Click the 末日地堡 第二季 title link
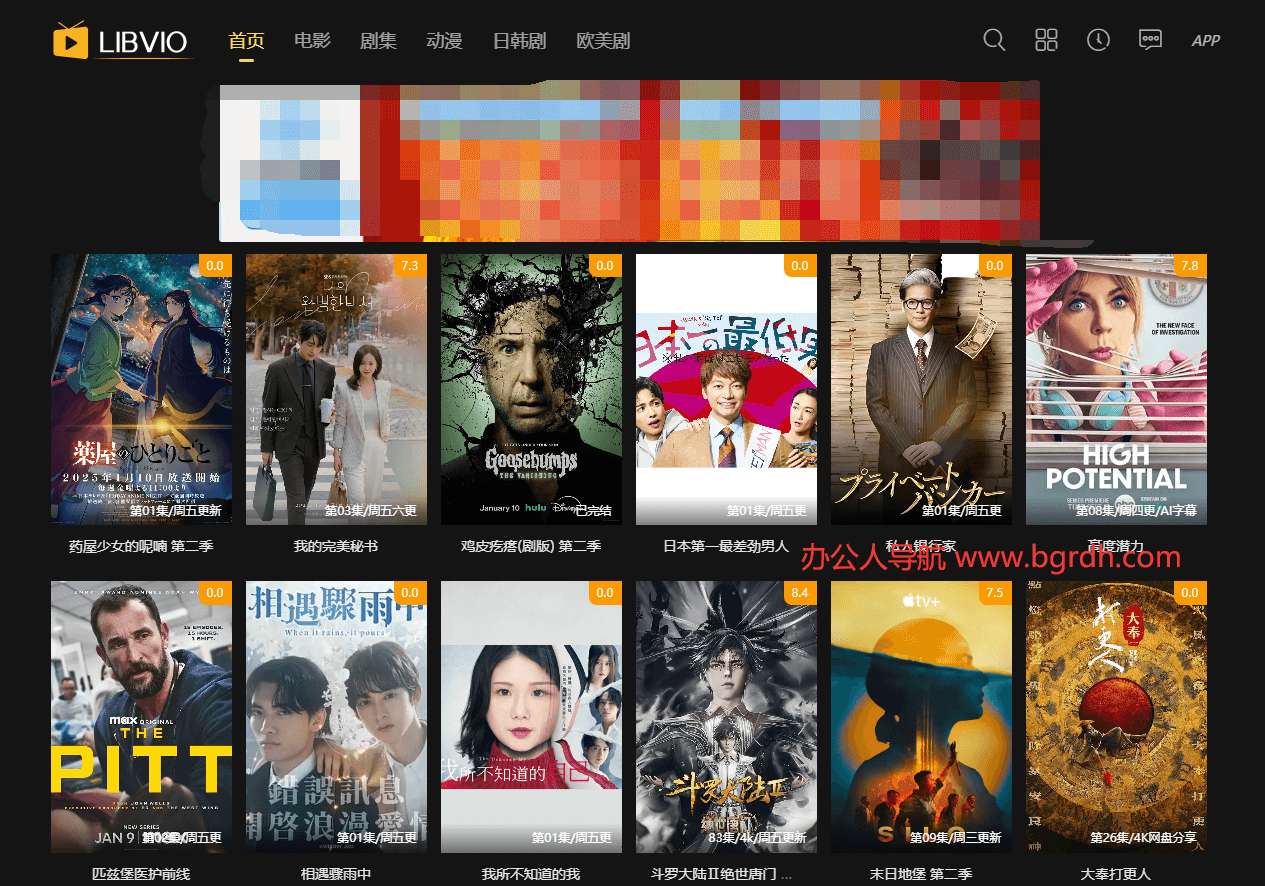 921,874
